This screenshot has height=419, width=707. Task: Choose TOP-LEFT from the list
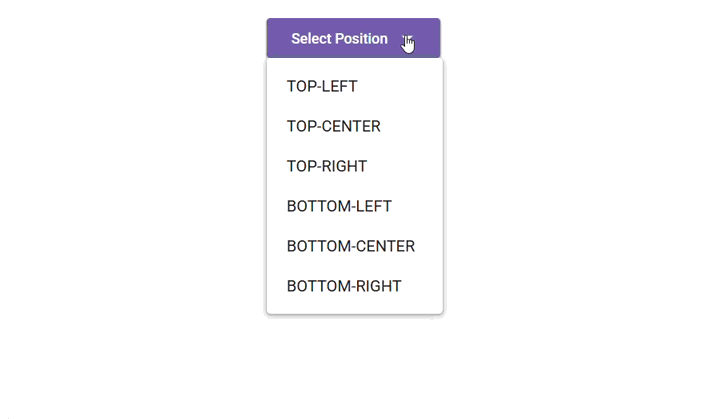322,87
